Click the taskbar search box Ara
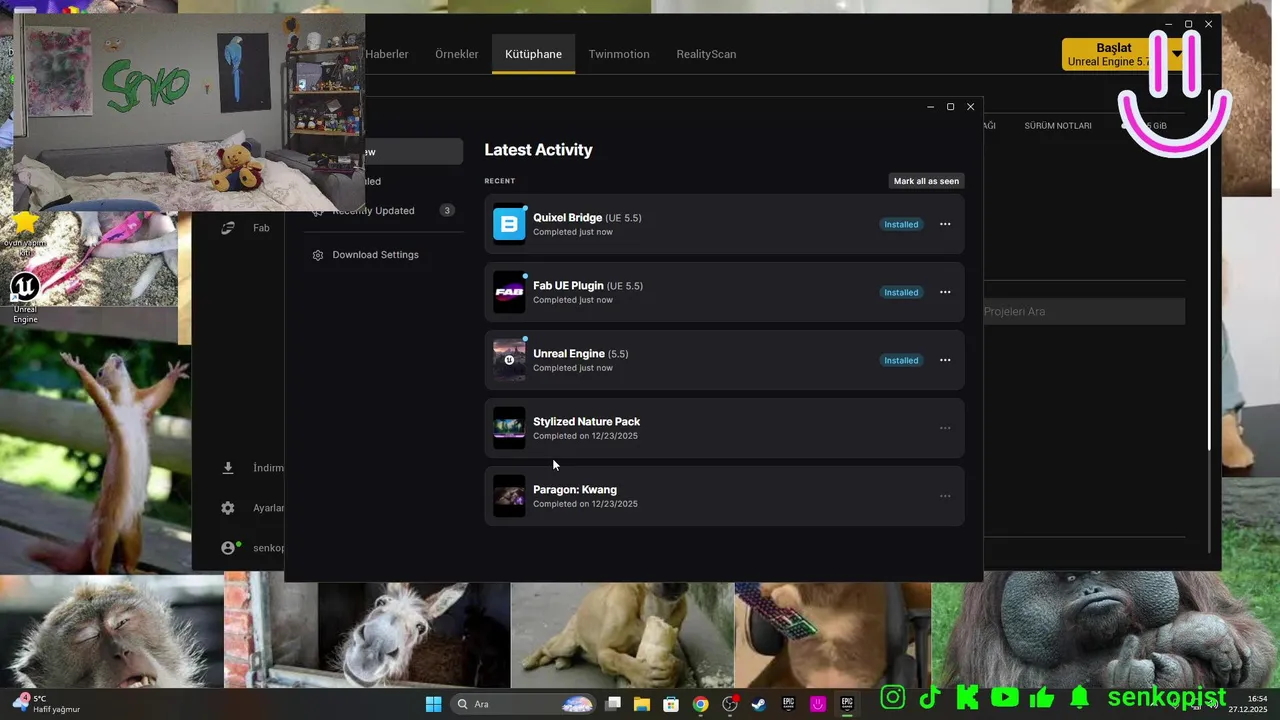 tap(524, 704)
